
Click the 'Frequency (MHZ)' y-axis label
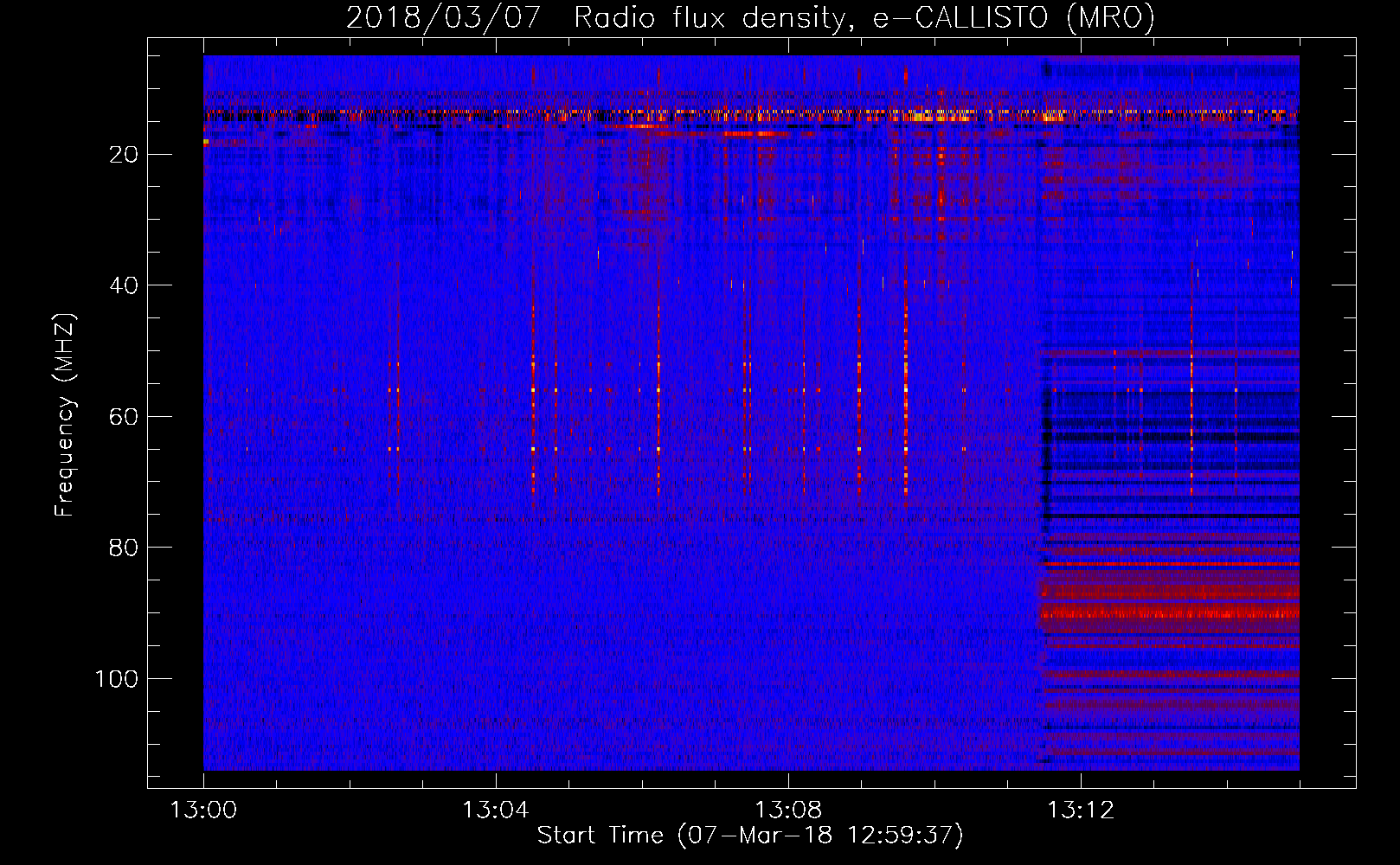(65, 414)
